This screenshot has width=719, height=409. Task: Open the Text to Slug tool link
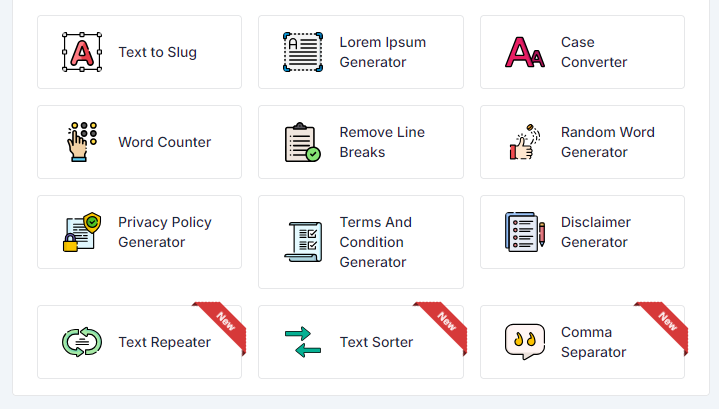157,52
